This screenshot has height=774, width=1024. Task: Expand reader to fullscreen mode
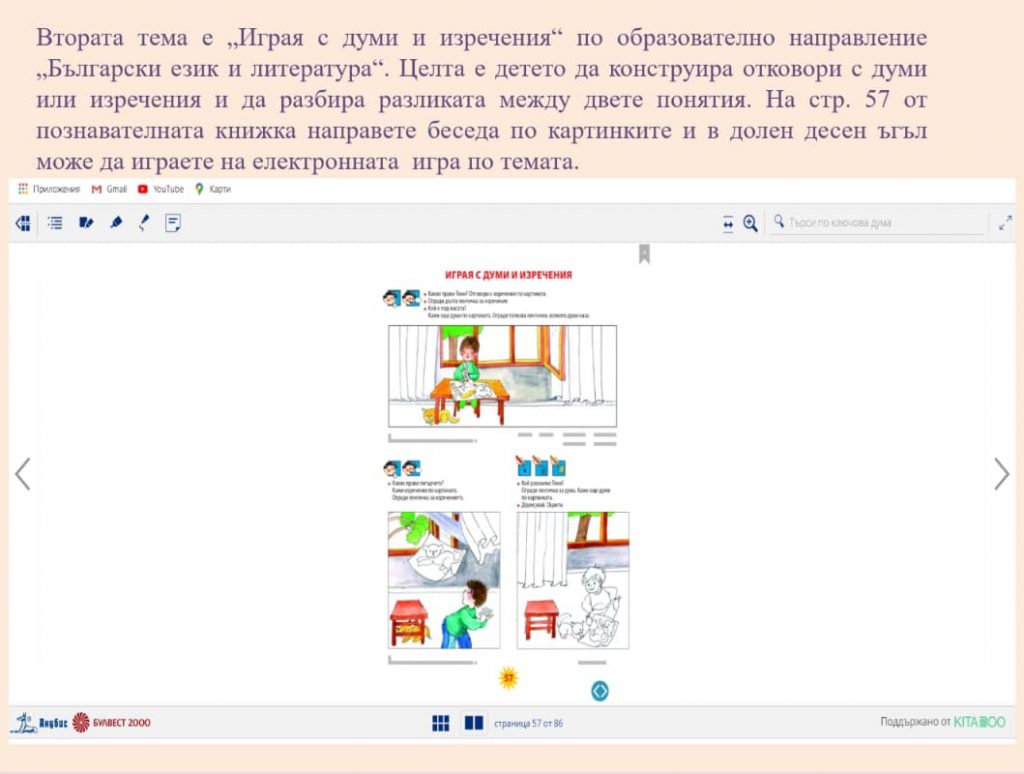point(1006,223)
